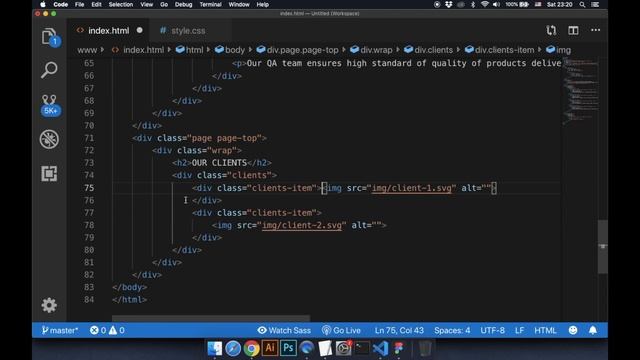Click the Open Changes compare icon
Image resolution: width=640 pixels, height=360 pixels.
tap(551, 30)
